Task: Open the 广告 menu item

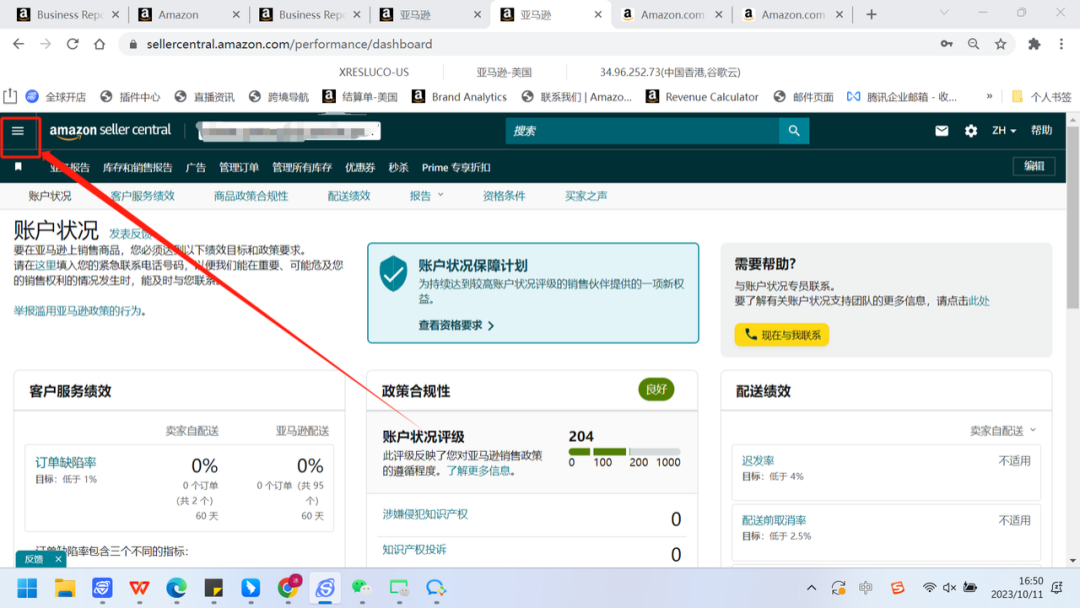Action: (x=196, y=167)
